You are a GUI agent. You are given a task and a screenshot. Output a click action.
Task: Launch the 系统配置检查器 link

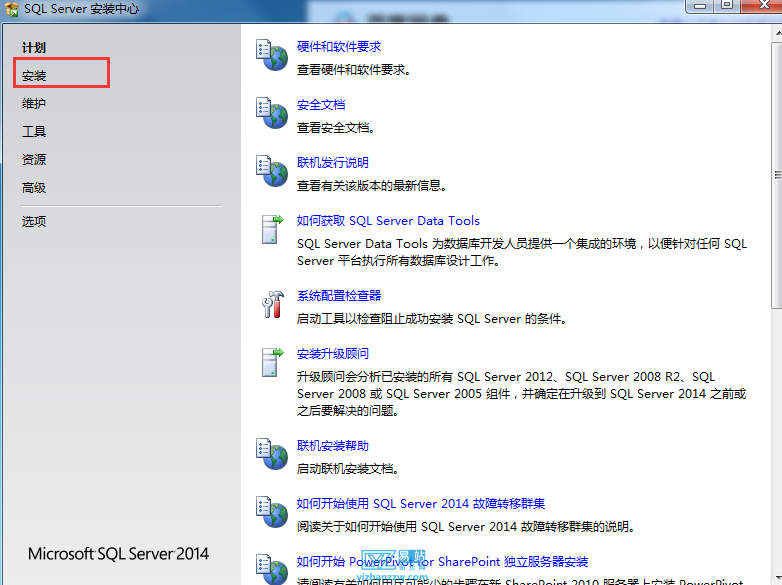[339, 296]
